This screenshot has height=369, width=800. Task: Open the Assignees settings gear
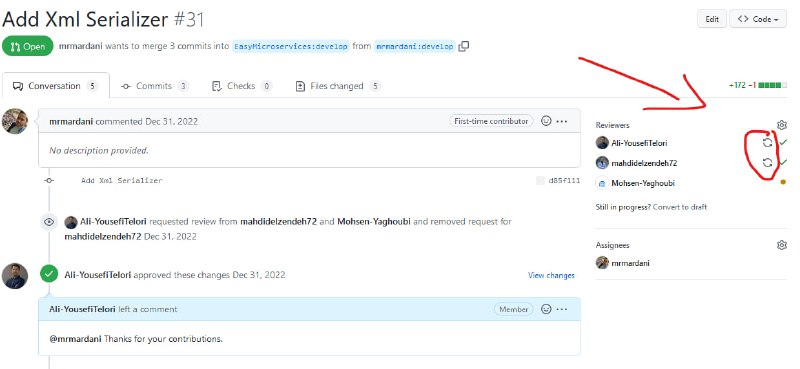pyautogui.click(x=782, y=245)
